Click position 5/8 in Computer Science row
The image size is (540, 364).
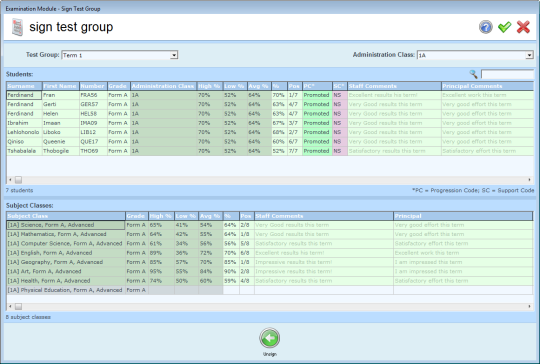coord(247,244)
